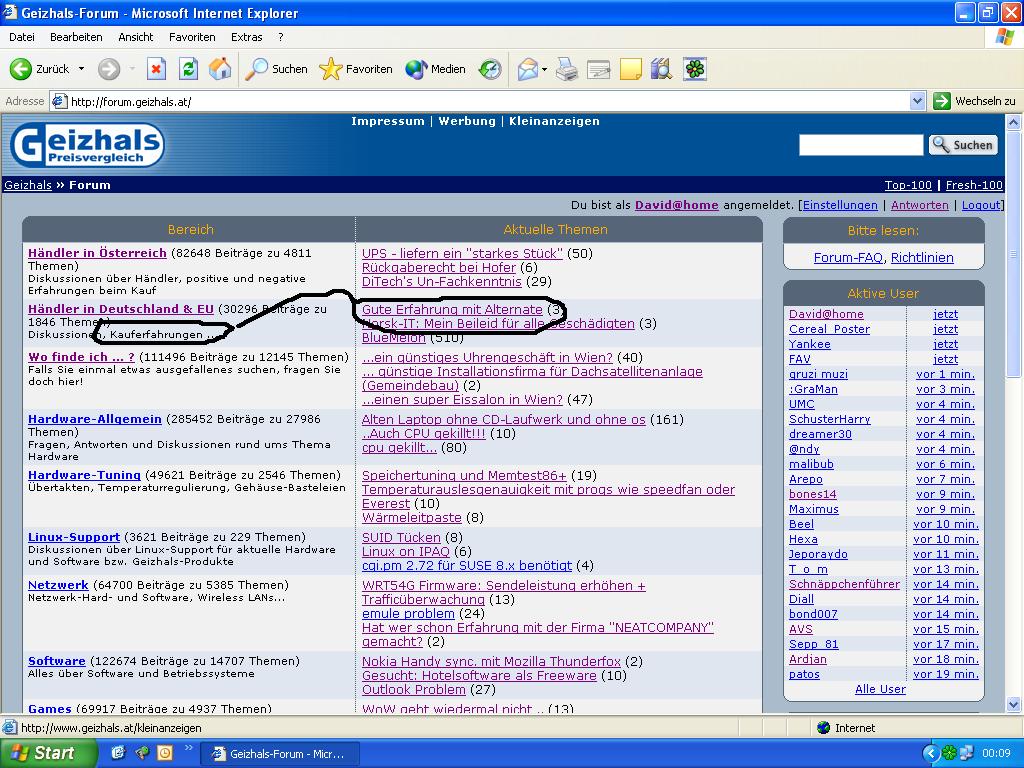Click the Suchen button next to search box
The width and height of the screenshot is (1024, 768).
coord(963,145)
